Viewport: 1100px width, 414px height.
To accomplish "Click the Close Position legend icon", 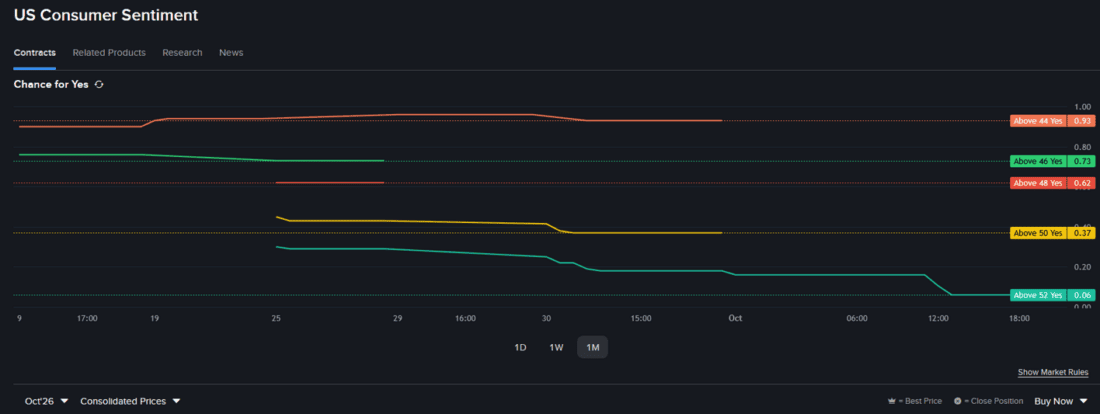I will [x=958, y=401].
